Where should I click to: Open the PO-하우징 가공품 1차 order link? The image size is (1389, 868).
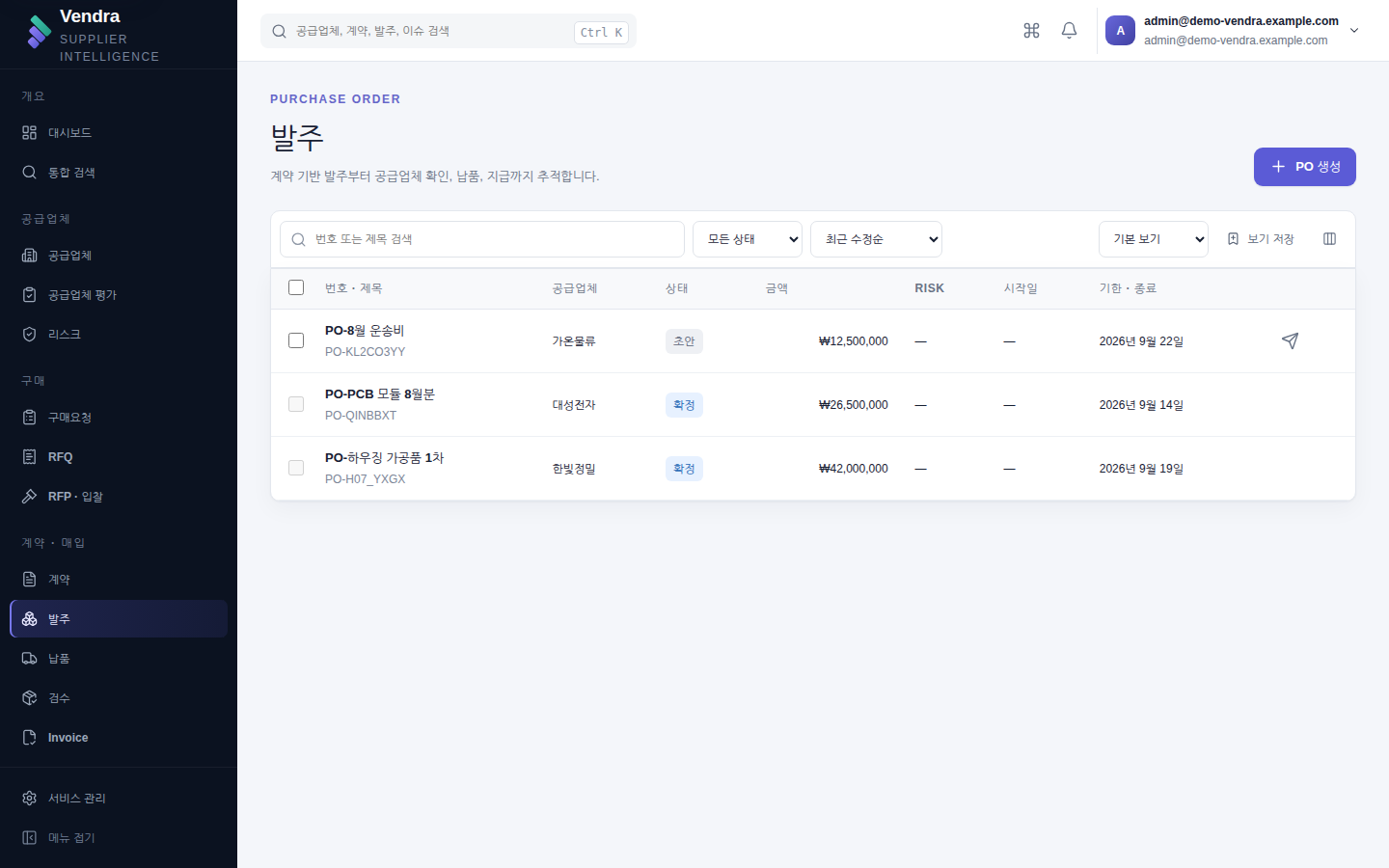point(384,458)
